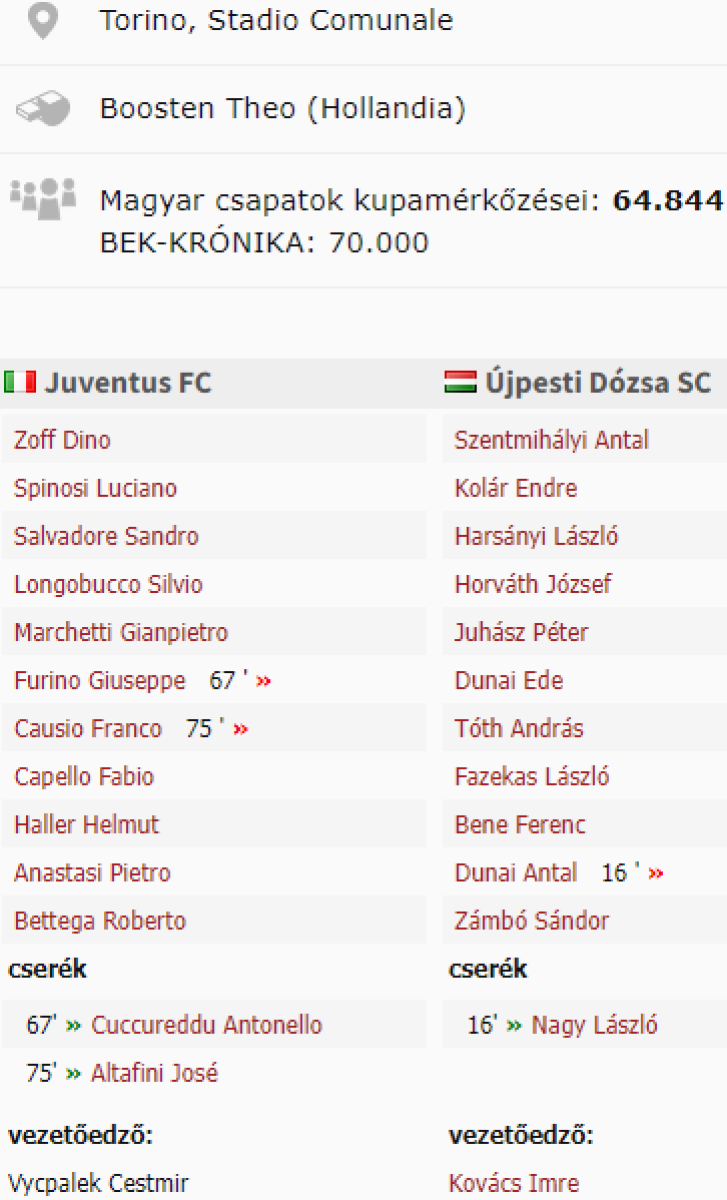Click the Italian flag icon

[x=20, y=382]
